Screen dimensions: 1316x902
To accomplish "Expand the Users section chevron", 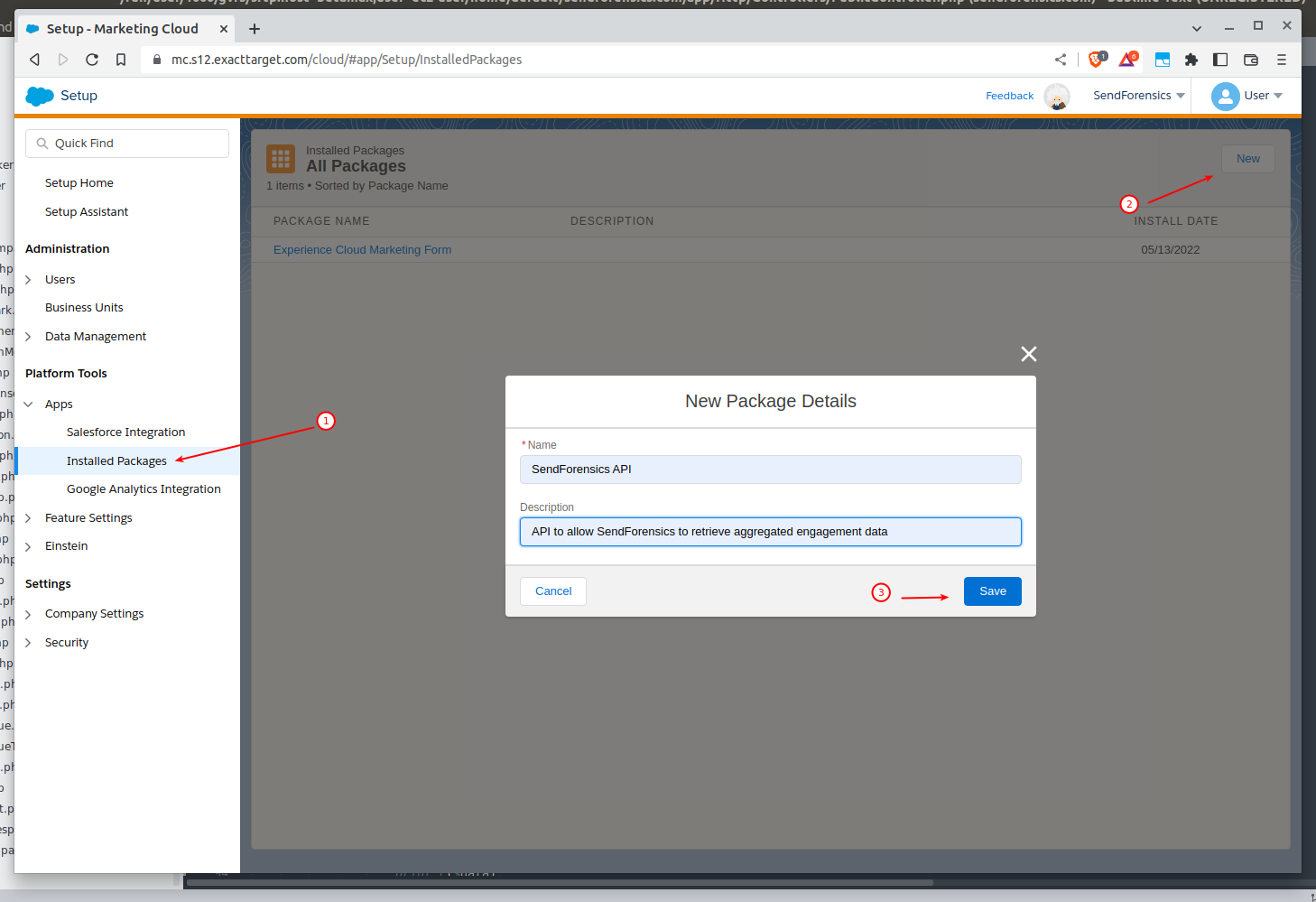I will pos(28,280).
